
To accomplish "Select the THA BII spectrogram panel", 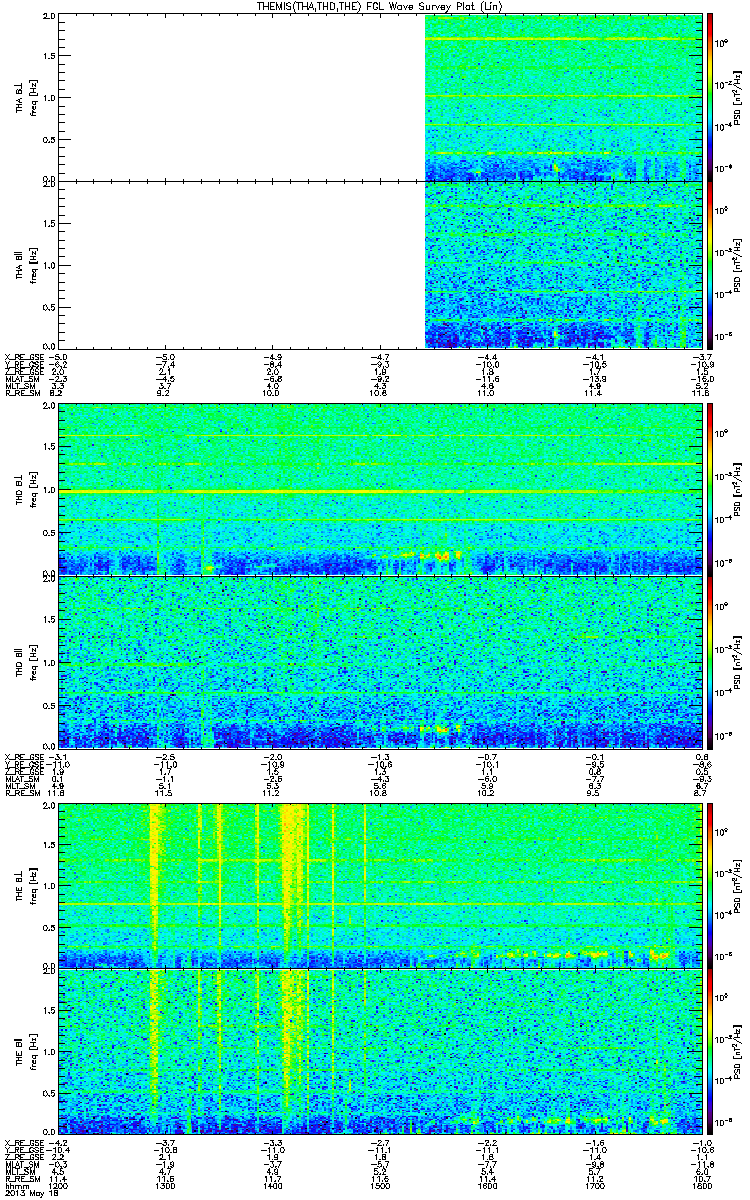I will tap(380, 264).
